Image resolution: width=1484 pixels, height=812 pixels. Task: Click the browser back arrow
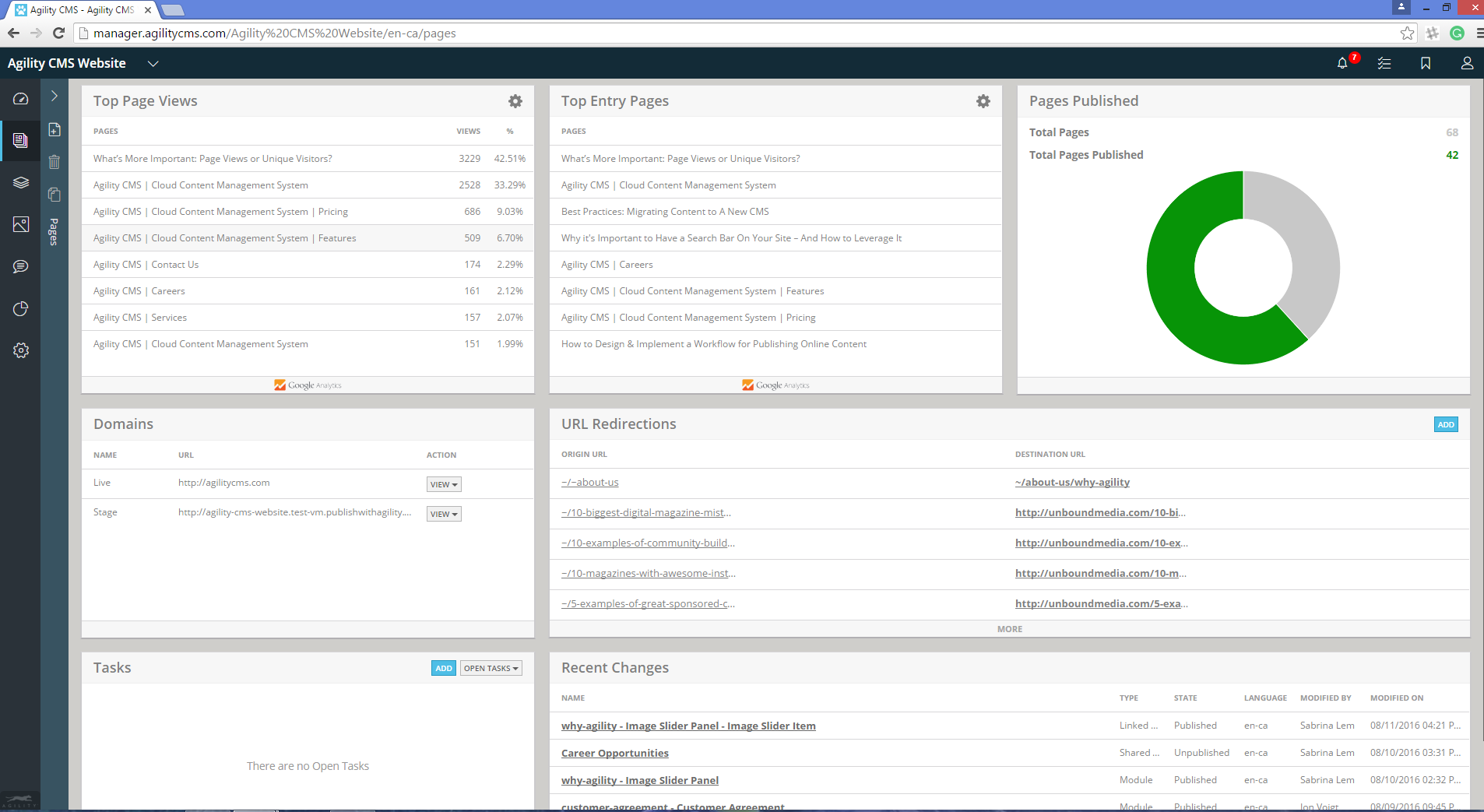[13, 33]
